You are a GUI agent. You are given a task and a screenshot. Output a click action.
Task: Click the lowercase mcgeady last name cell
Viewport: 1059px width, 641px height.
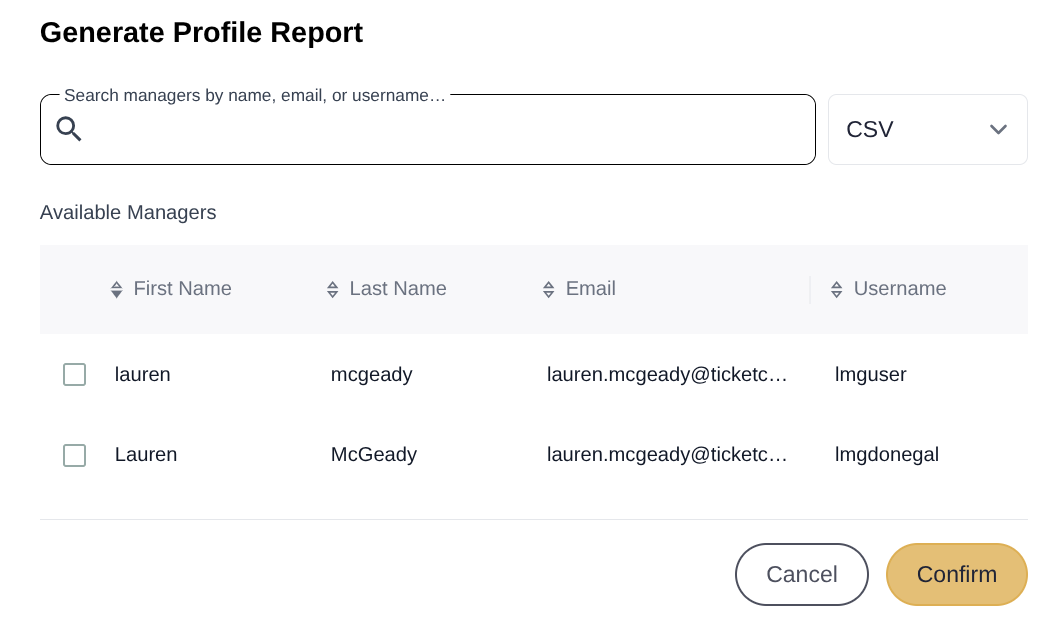coord(371,375)
